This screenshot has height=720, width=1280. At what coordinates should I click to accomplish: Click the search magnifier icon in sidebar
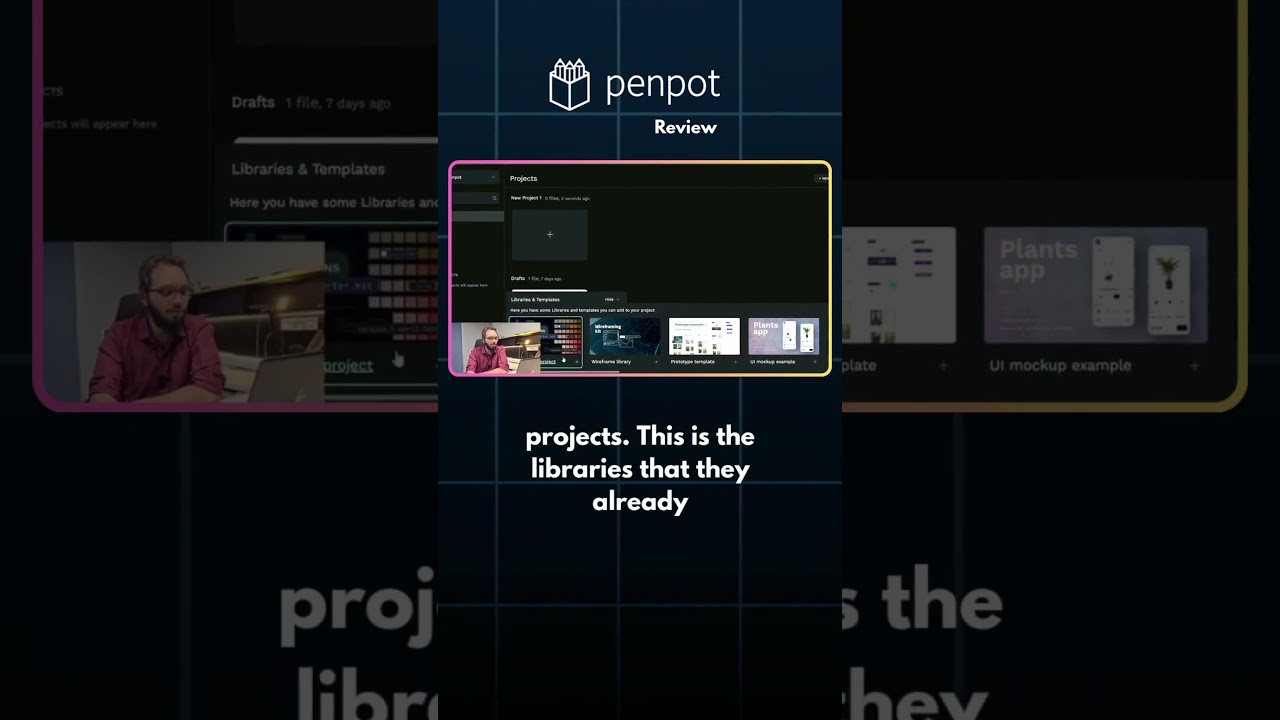click(x=494, y=198)
